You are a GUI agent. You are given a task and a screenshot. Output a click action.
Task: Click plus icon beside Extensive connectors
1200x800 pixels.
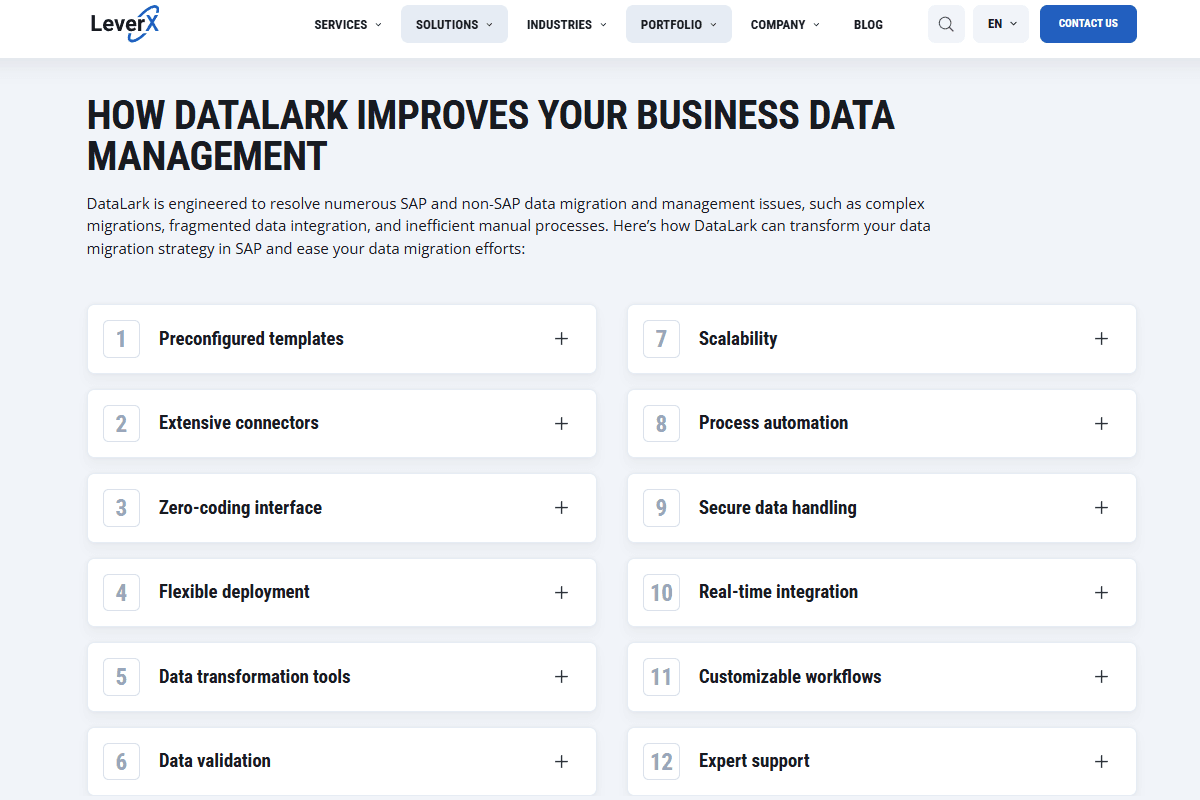pyautogui.click(x=562, y=423)
